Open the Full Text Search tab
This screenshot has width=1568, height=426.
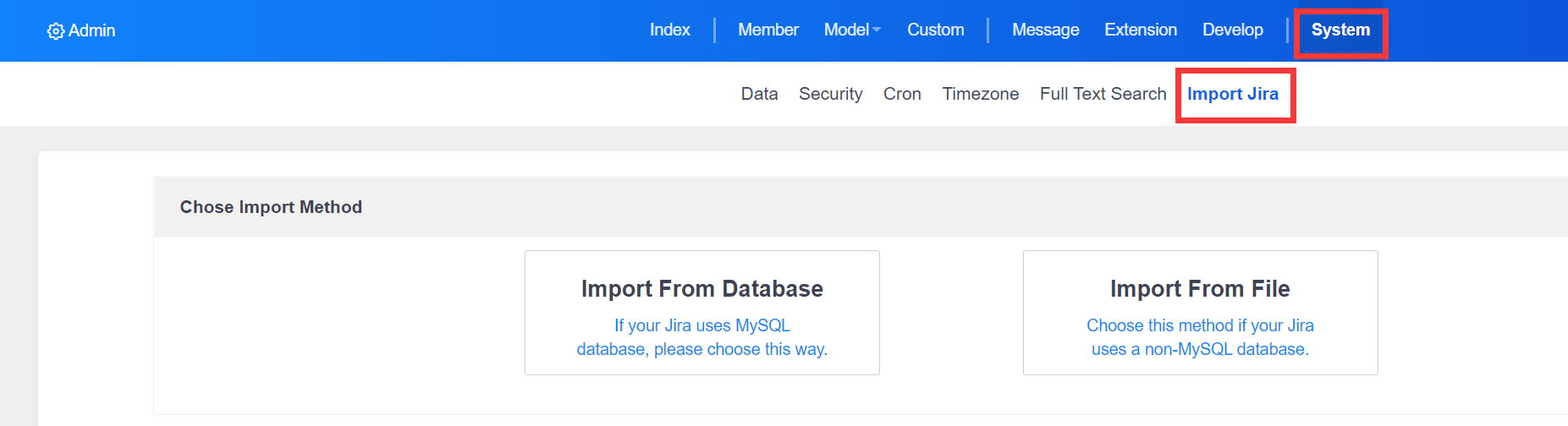pos(1103,94)
